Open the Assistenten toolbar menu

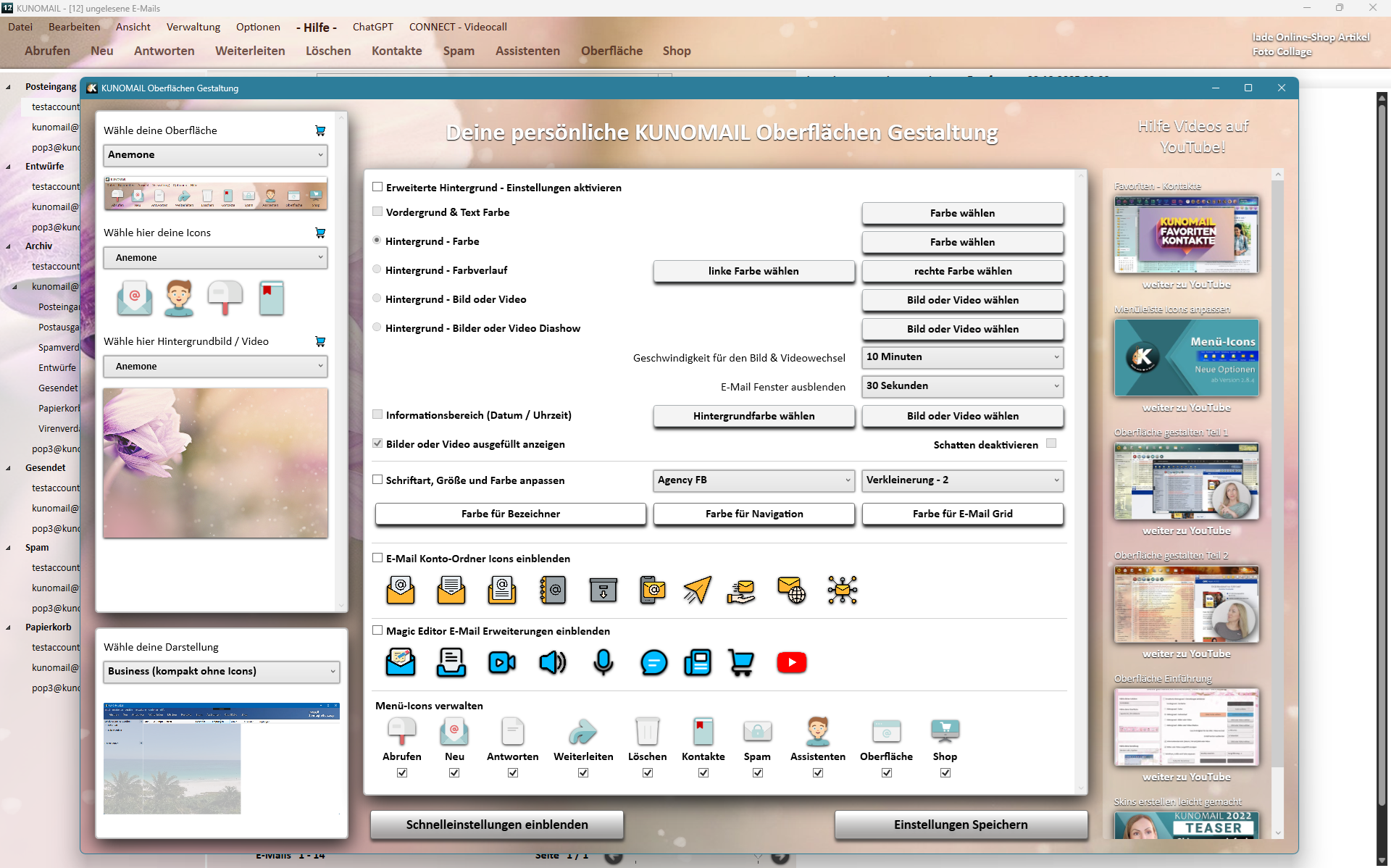pyautogui.click(x=527, y=51)
